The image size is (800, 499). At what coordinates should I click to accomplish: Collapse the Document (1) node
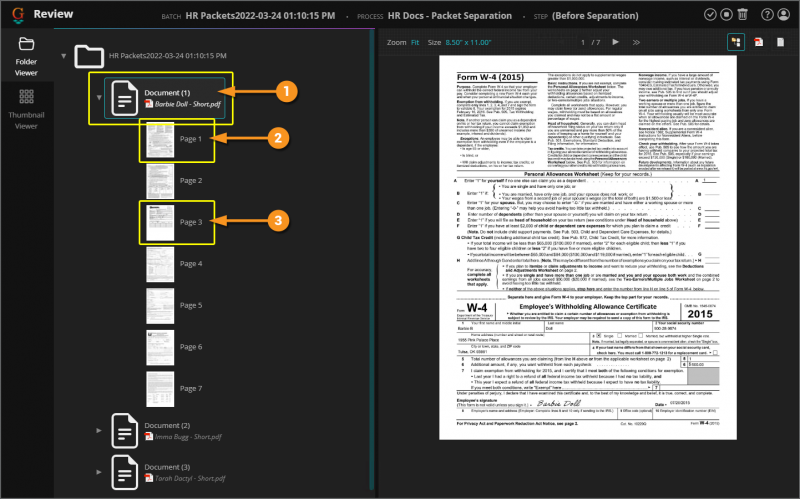click(x=99, y=97)
